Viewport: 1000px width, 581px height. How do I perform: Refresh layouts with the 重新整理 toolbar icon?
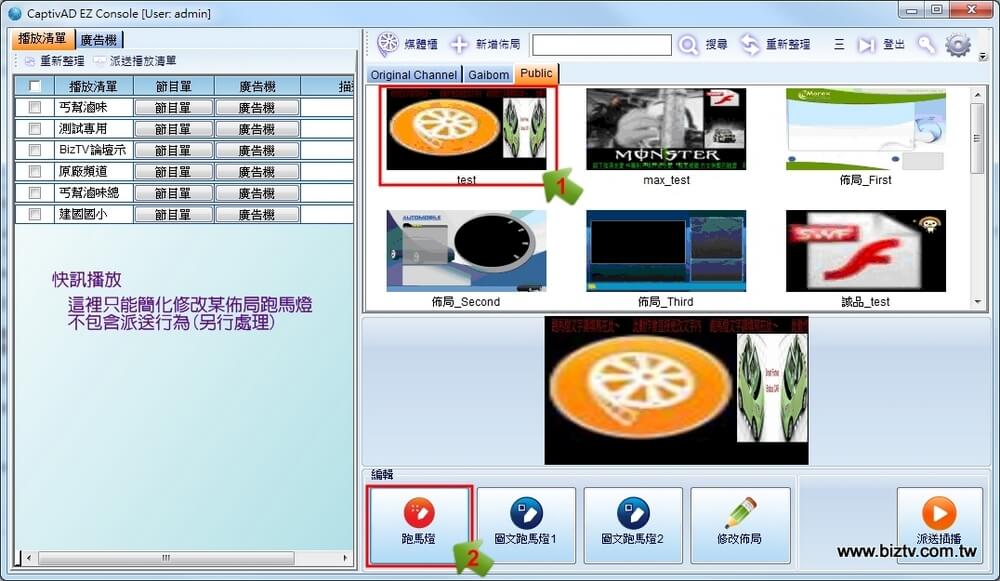pos(750,45)
